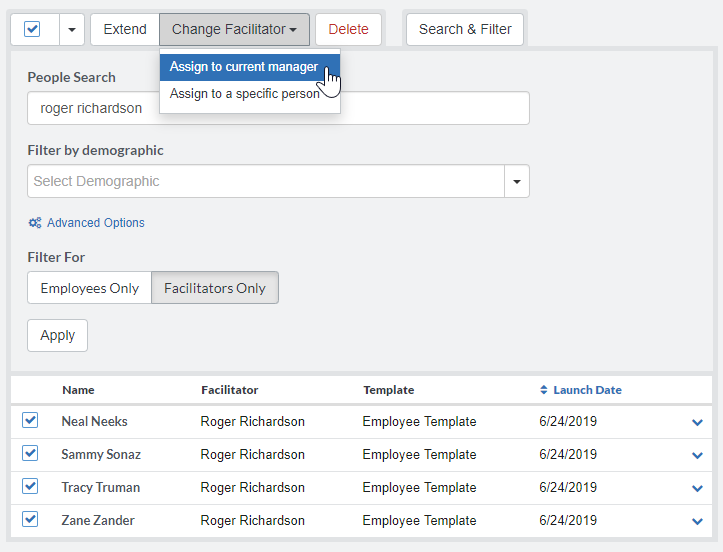Click 6/24/2019 date in Neal Neeks row

click(x=568, y=421)
